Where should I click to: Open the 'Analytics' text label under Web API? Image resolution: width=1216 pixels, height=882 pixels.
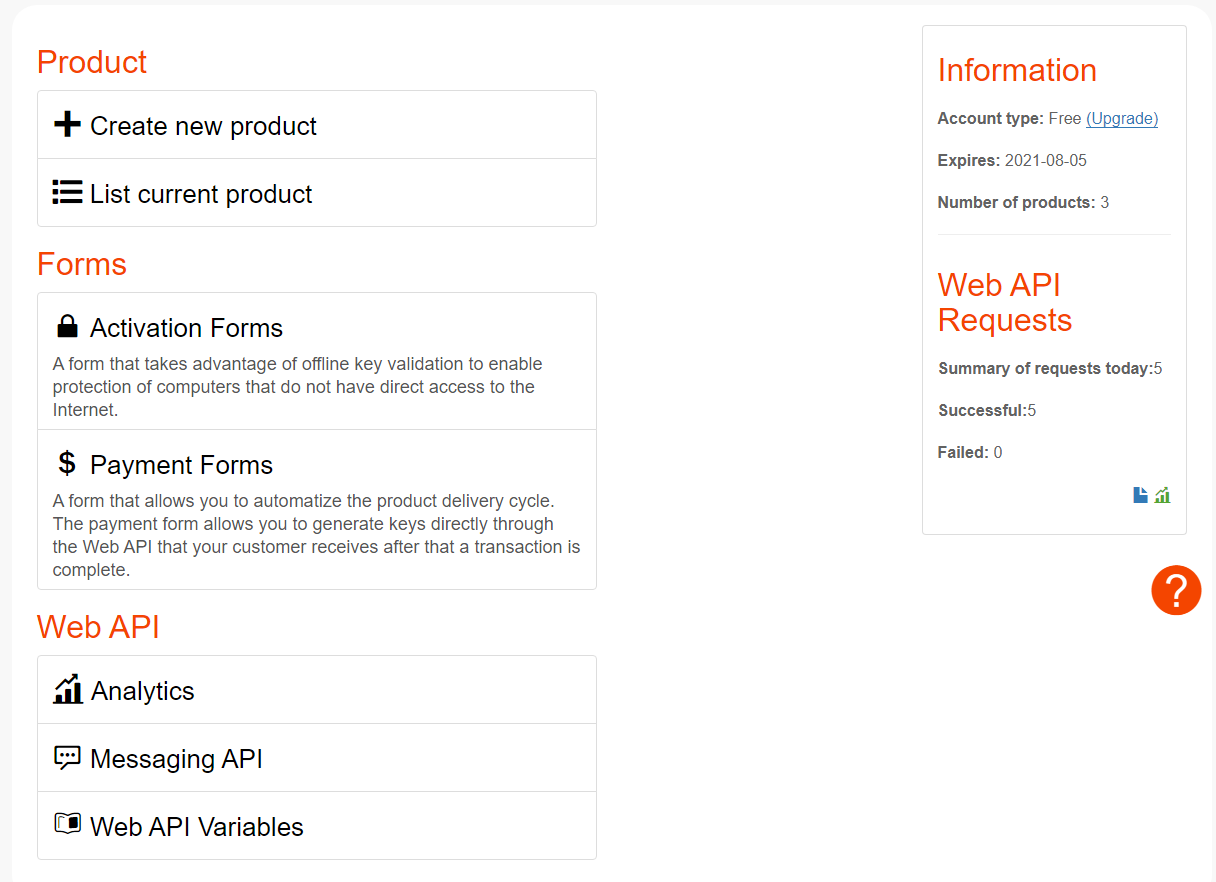143,691
